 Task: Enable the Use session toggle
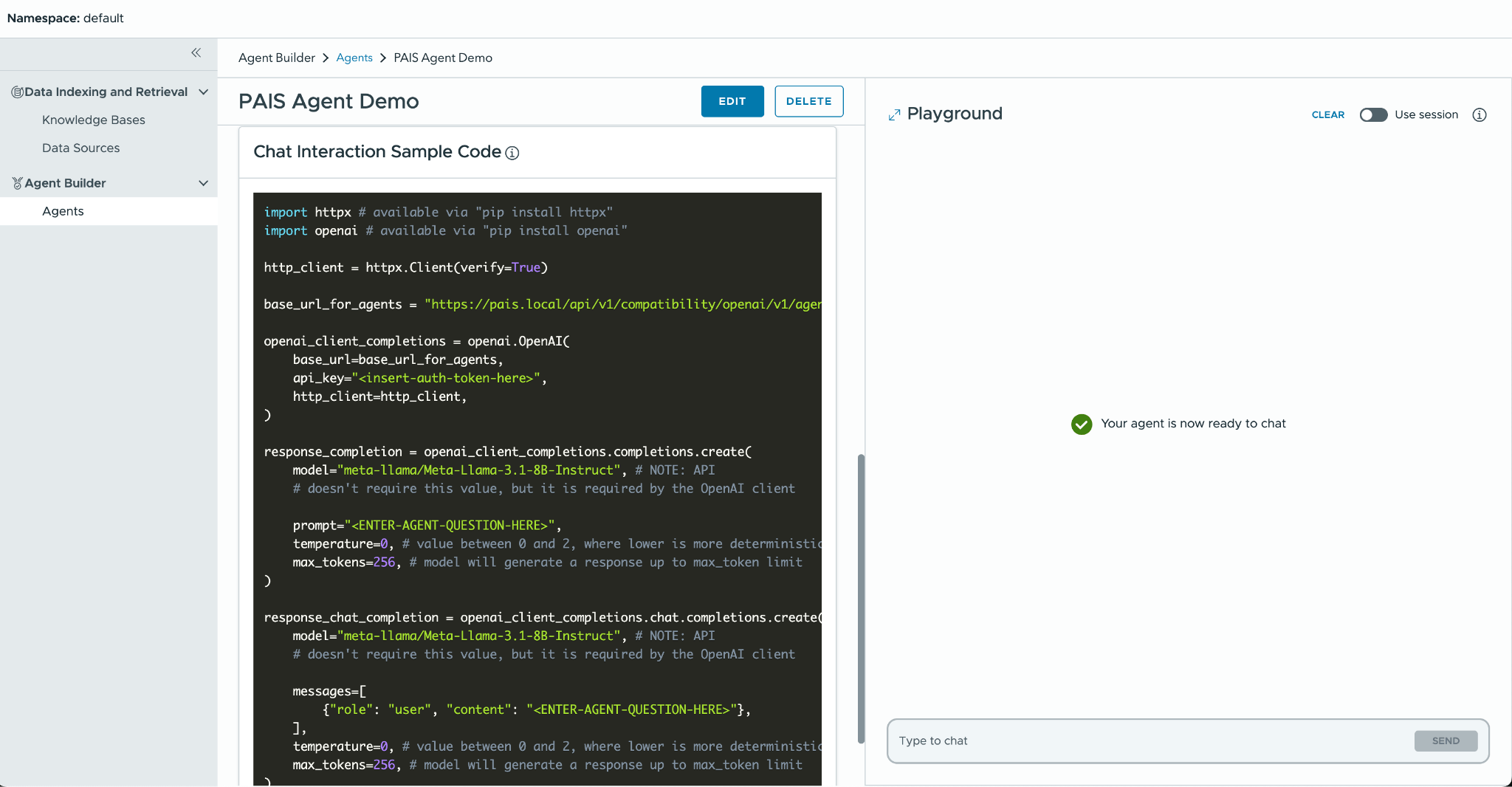(x=1372, y=115)
